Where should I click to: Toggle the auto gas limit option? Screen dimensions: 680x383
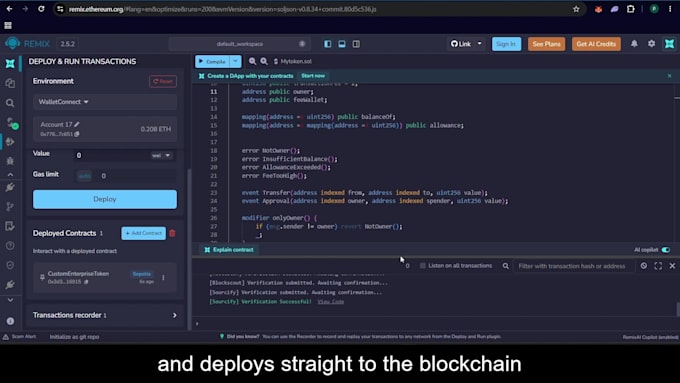pyautogui.click(x=85, y=176)
